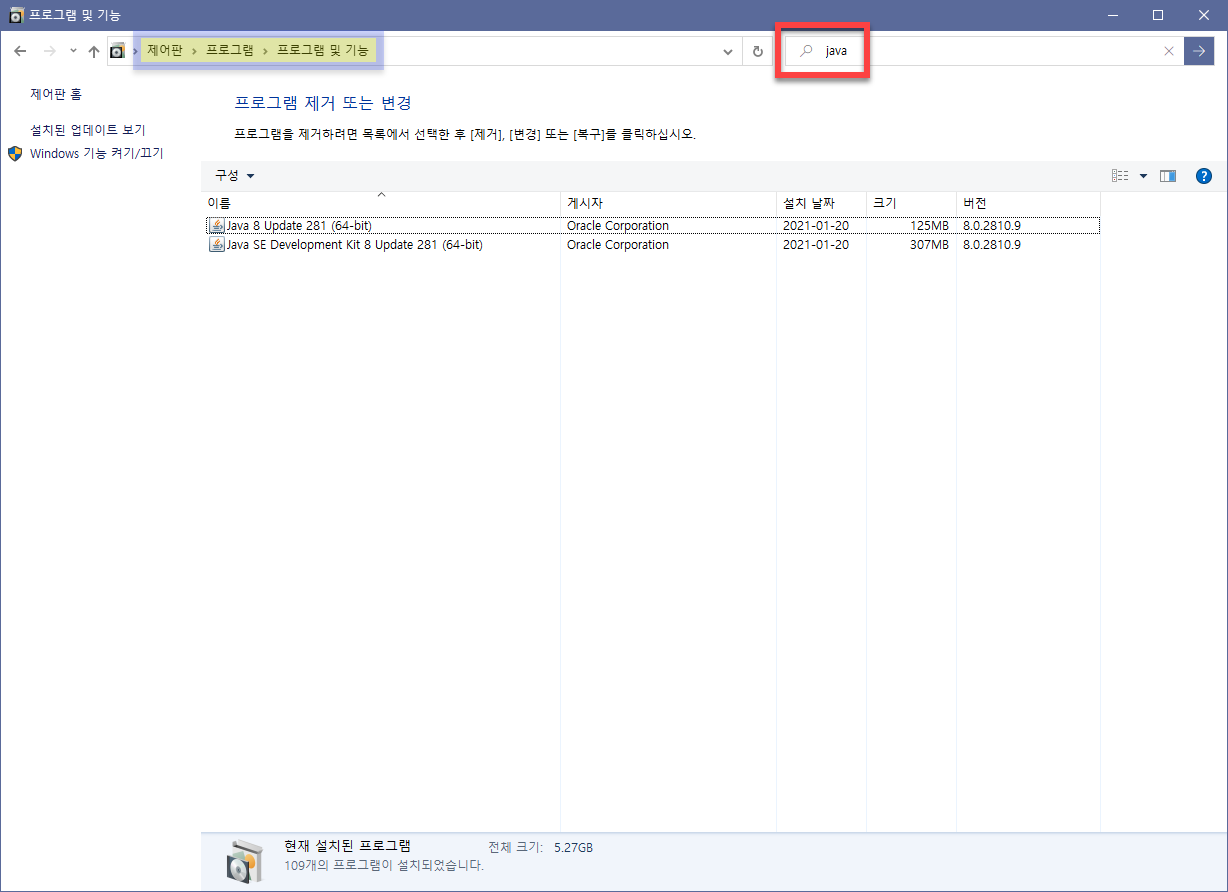Open help with the question mark icon

coord(1204,176)
